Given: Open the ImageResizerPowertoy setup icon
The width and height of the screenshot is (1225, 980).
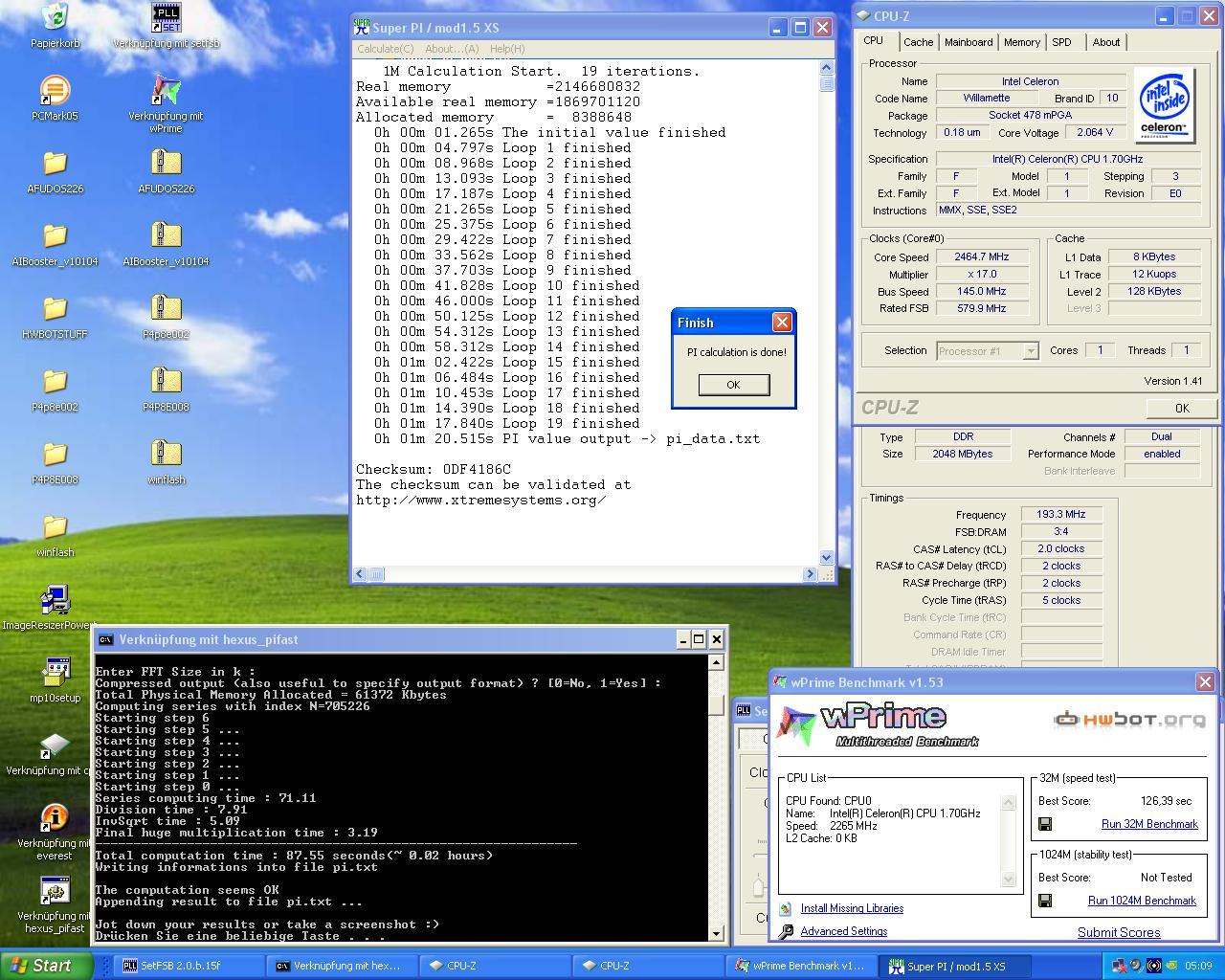Looking at the screenshot, I should 55,599.
